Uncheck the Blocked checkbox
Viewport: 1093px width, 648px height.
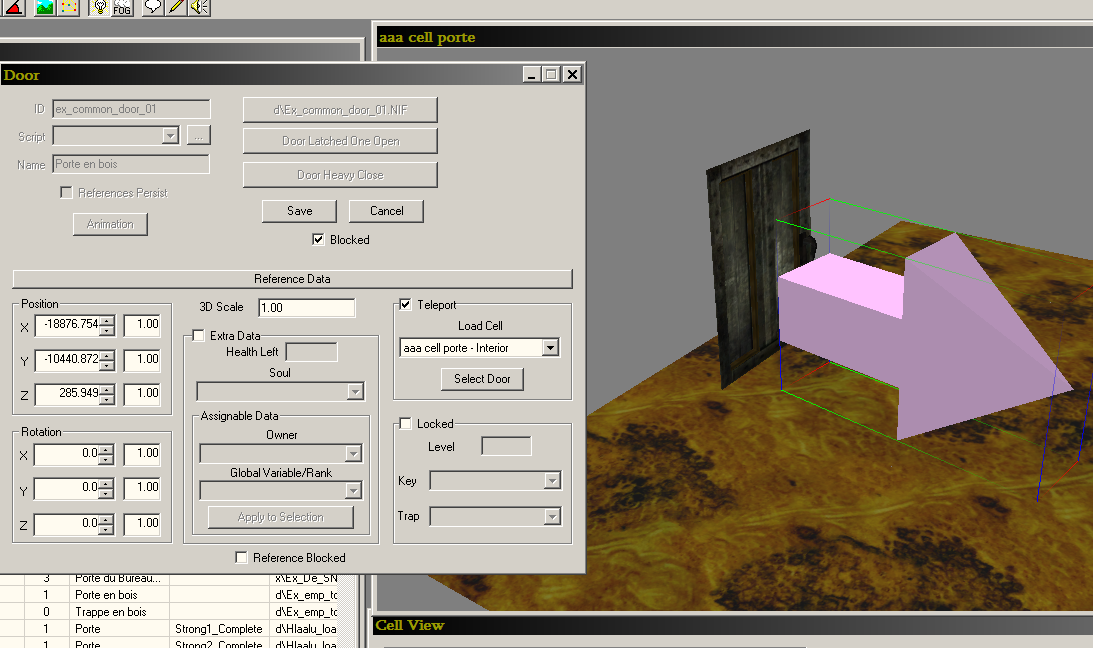point(318,240)
